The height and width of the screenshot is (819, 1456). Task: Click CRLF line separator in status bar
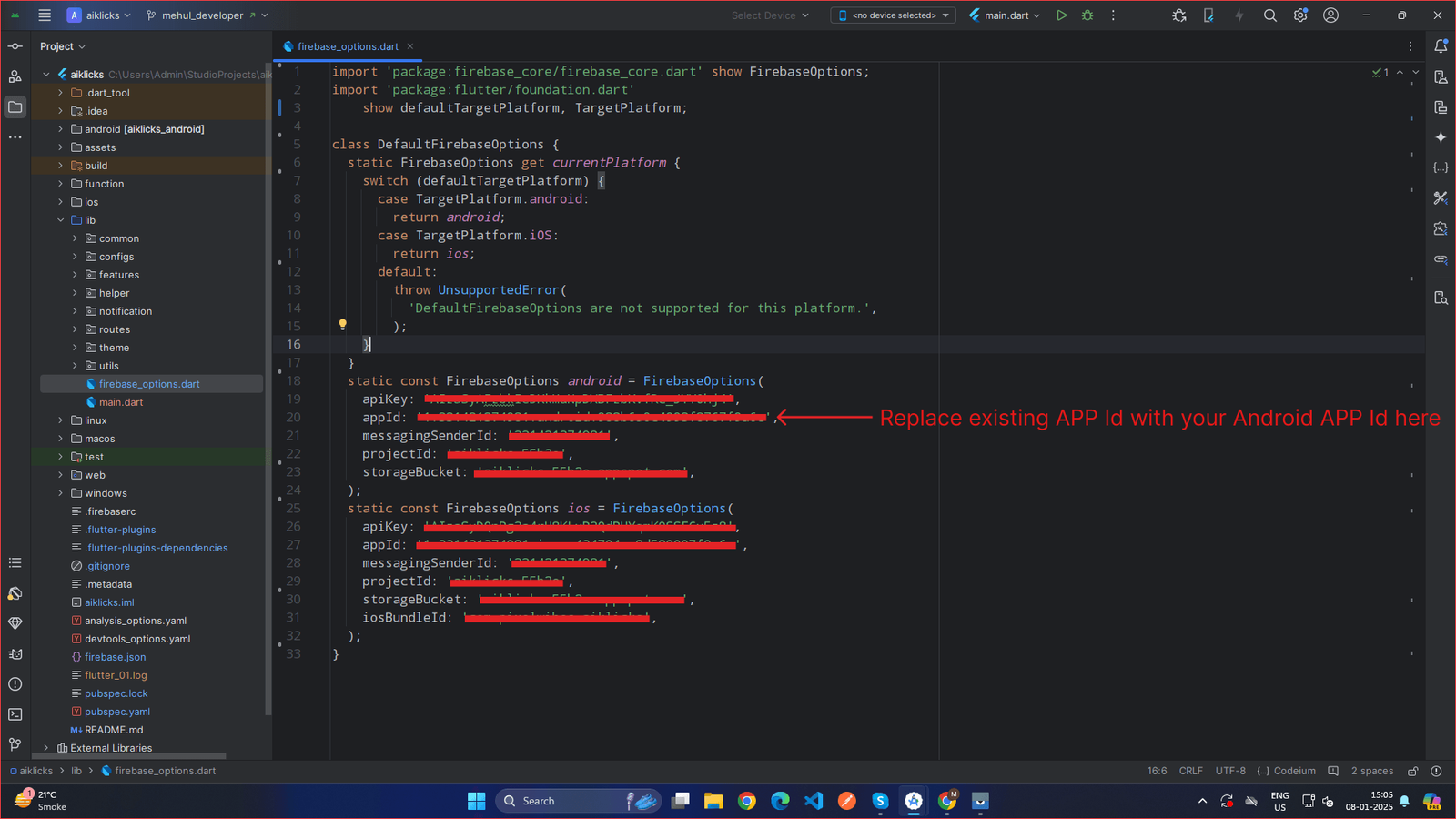pos(1190,771)
